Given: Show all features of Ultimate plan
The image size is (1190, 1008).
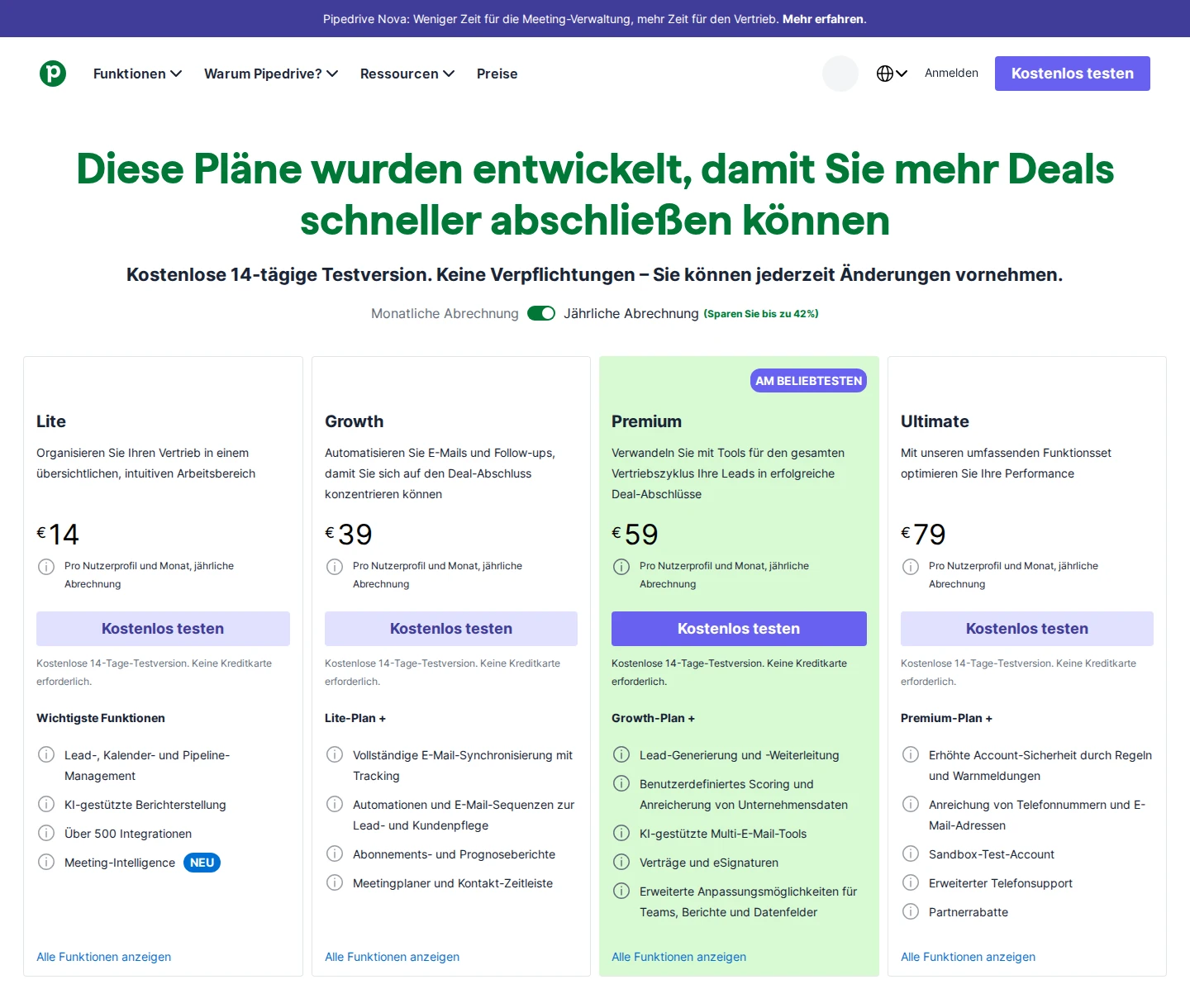Looking at the screenshot, I should (x=969, y=957).
